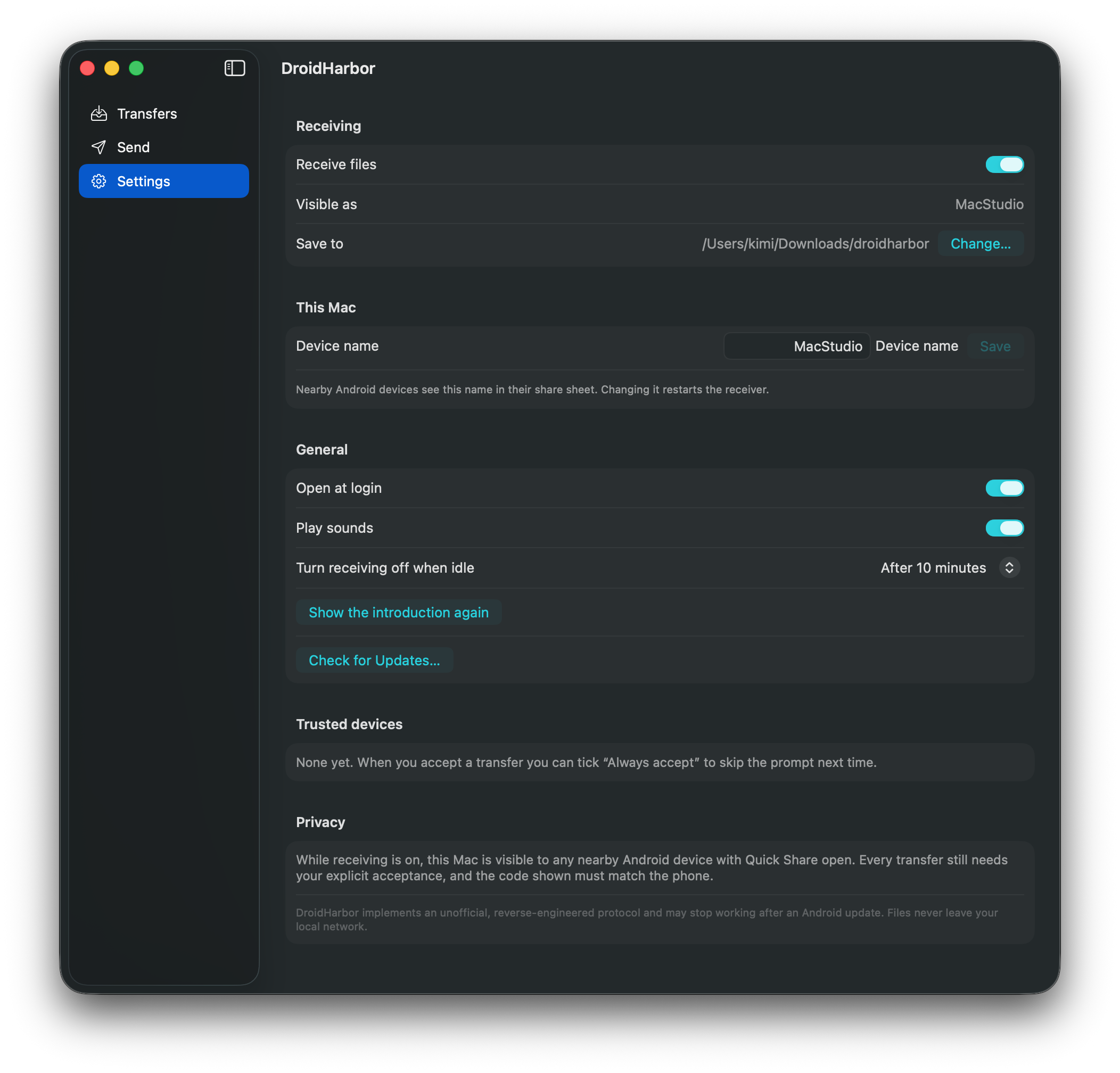This screenshot has height=1073, width=1120.
Task: Open the idle timeout popup arrows
Action: 1009,567
